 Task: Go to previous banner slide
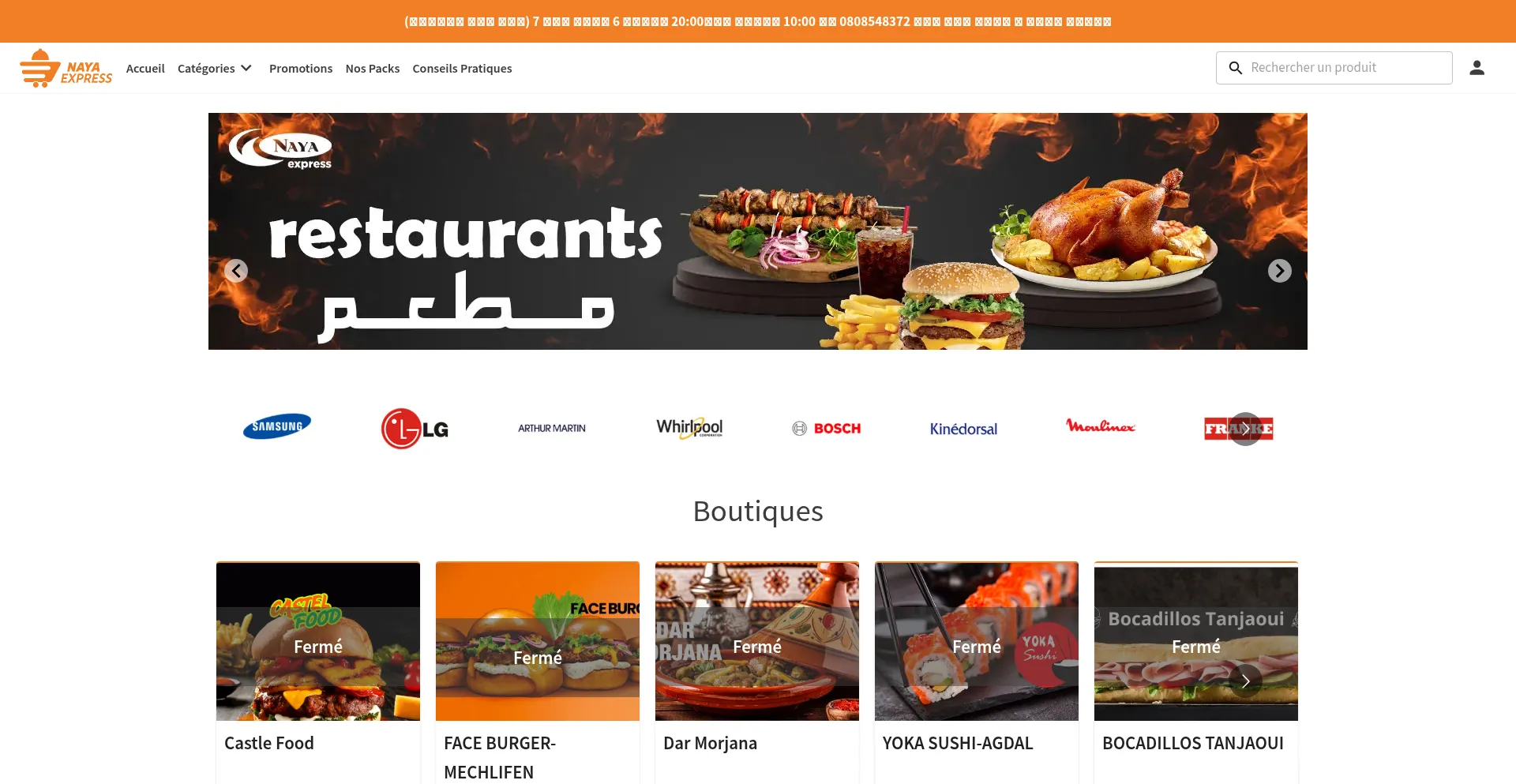tap(236, 271)
